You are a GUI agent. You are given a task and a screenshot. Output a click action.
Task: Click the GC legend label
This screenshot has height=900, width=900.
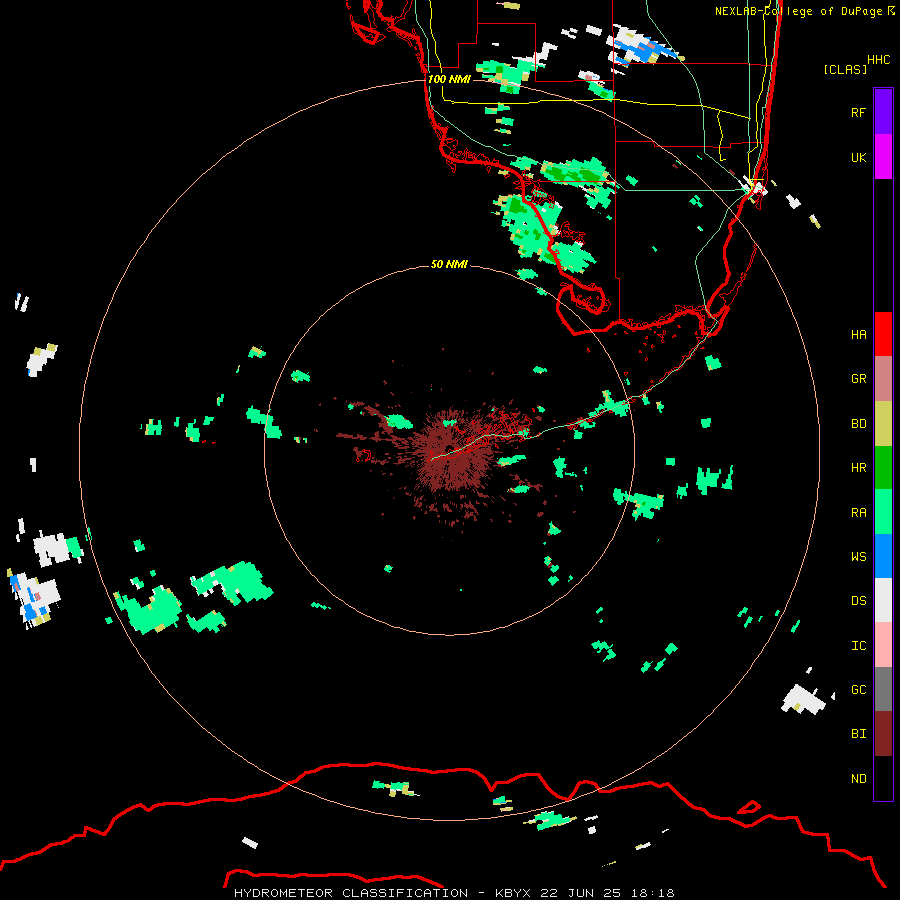[x=858, y=690]
